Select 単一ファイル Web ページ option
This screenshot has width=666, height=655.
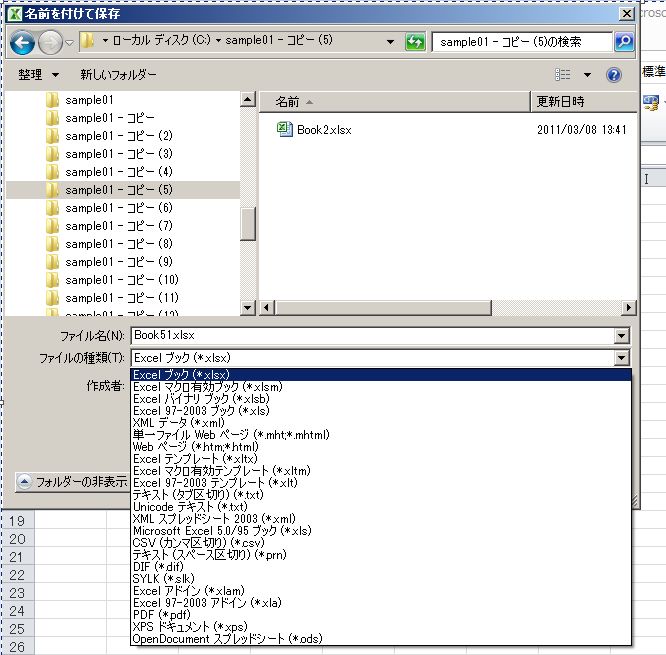pyautogui.click(x=381, y=435)
